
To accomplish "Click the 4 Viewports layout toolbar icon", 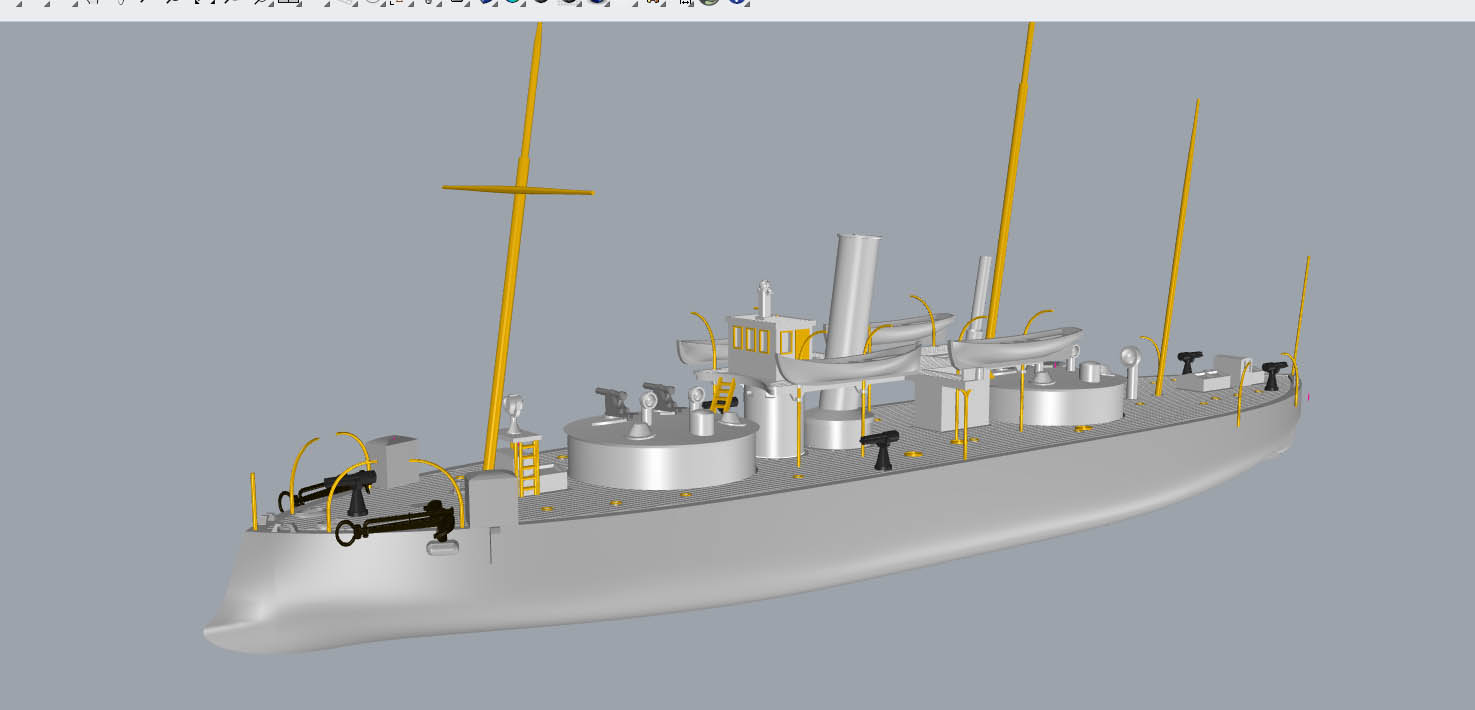I will tap(289, 2).
